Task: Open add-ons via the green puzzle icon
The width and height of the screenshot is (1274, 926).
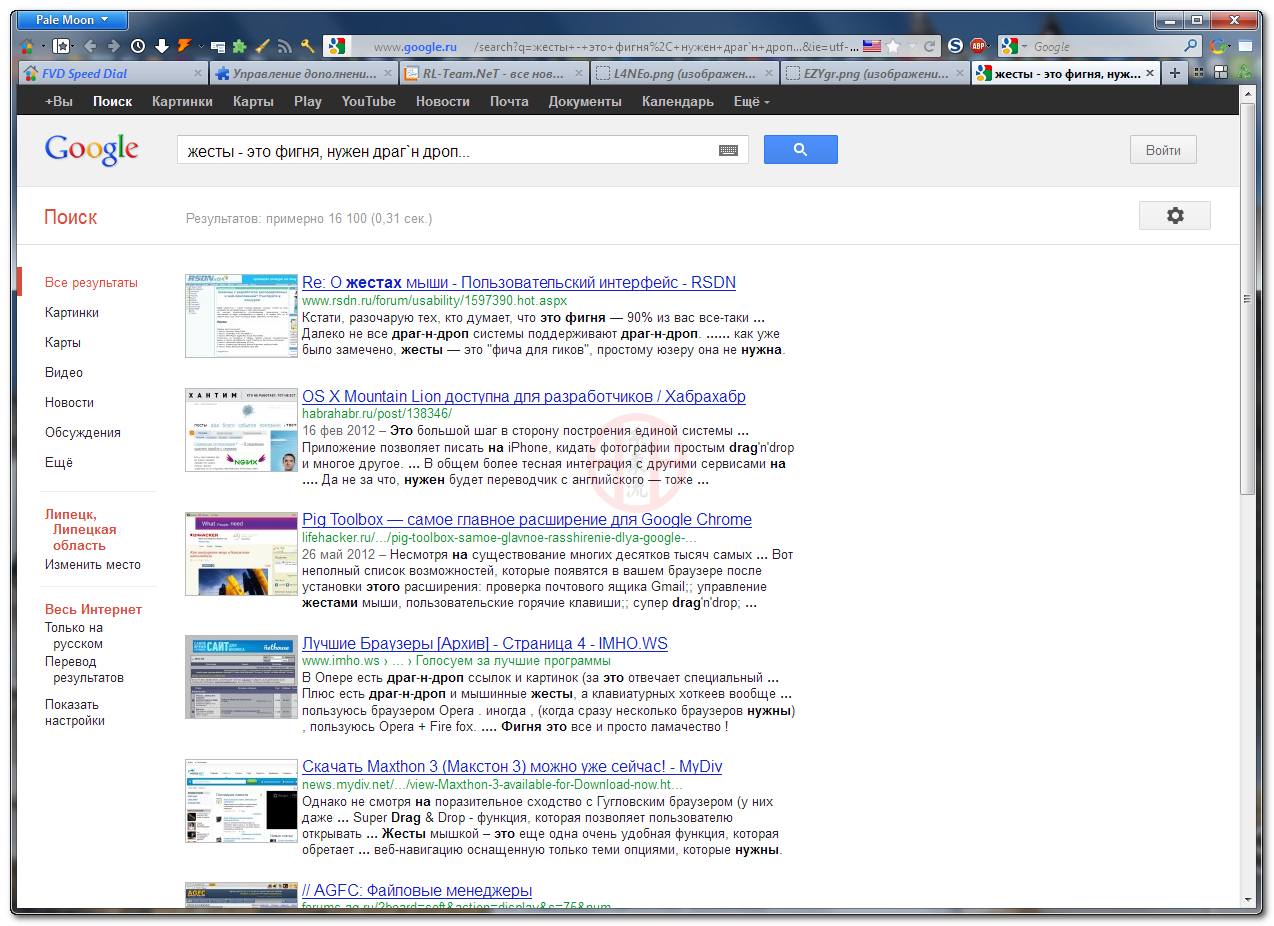Action: [x=240, y=46]
